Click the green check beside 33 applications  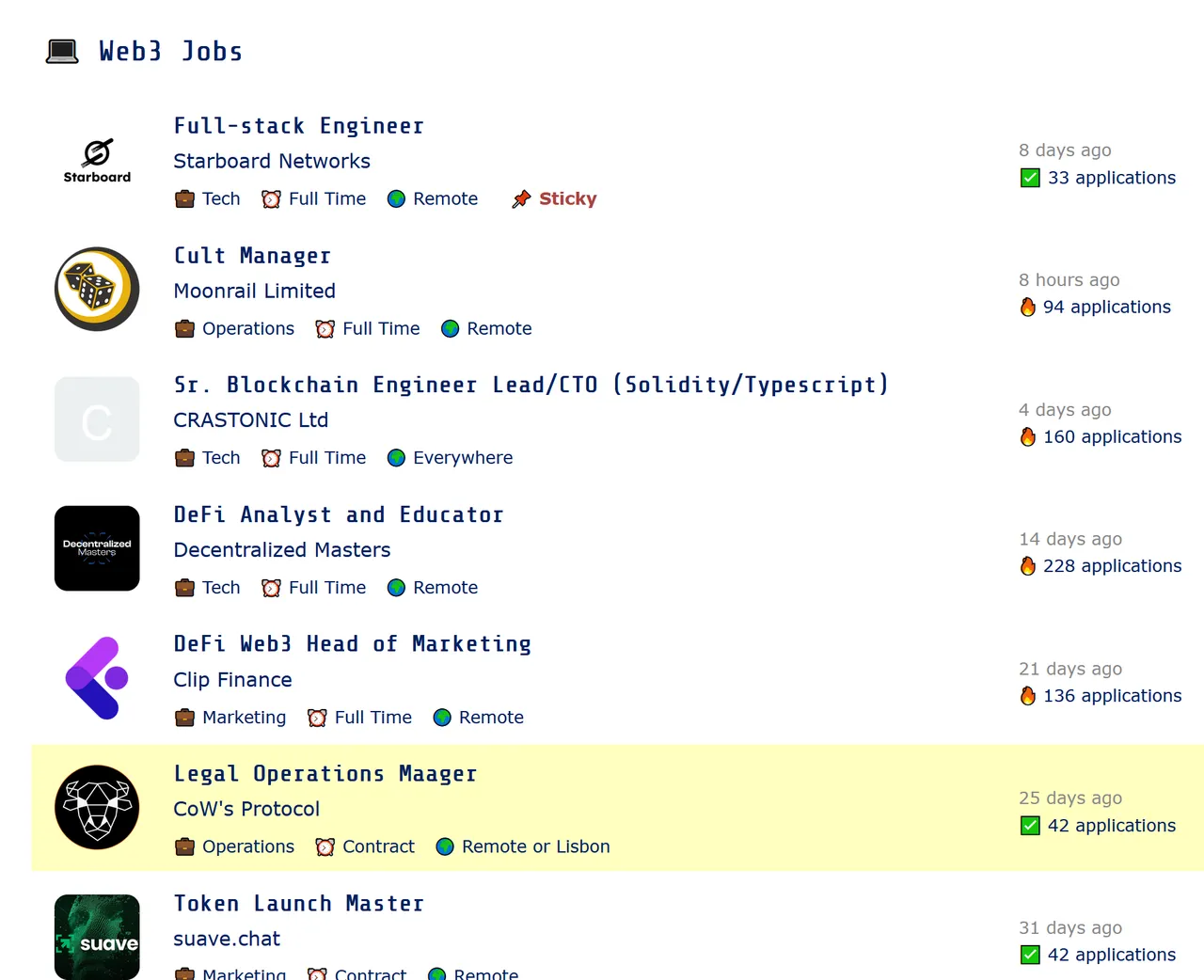click(x=1030, y=178)
